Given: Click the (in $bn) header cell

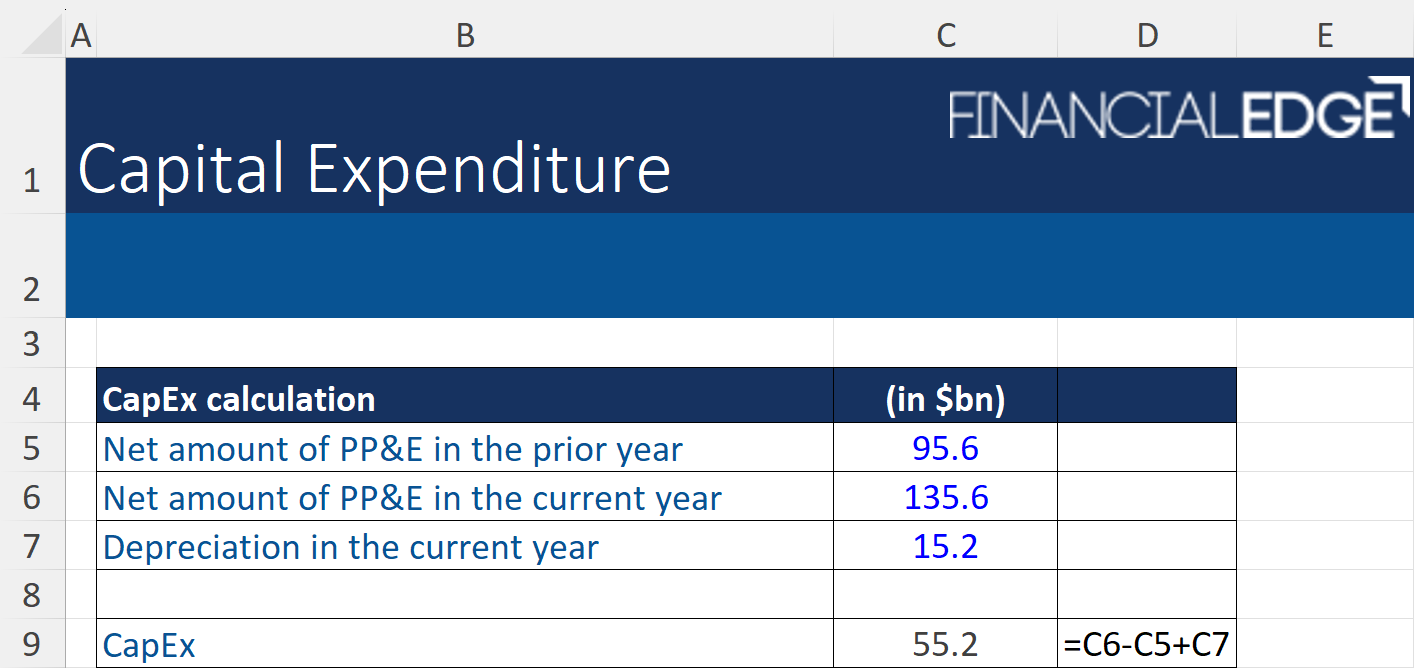Looking at the screenshot, I should [945, 400].
